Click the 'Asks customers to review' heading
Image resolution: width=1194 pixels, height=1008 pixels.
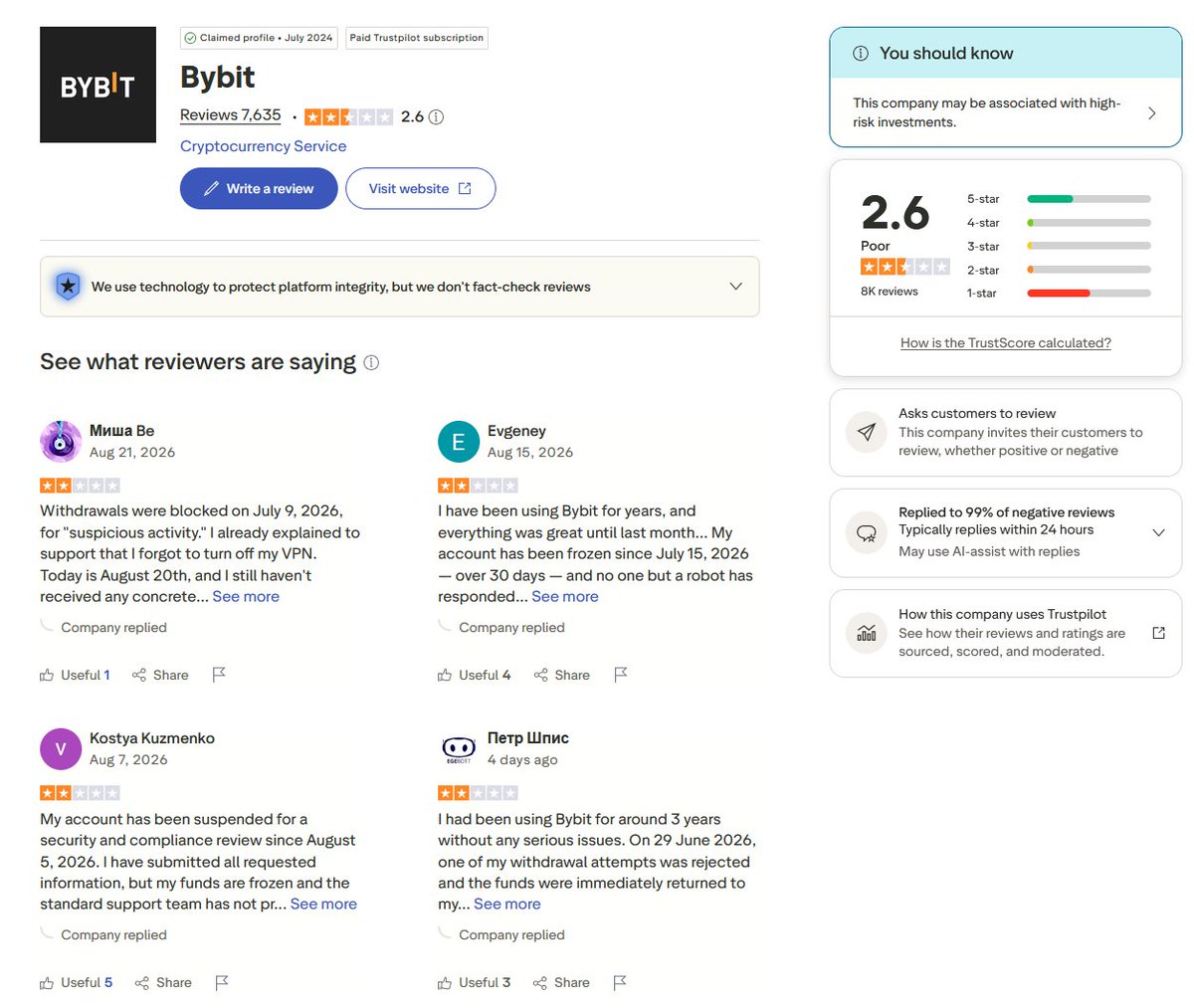point(977,414)
